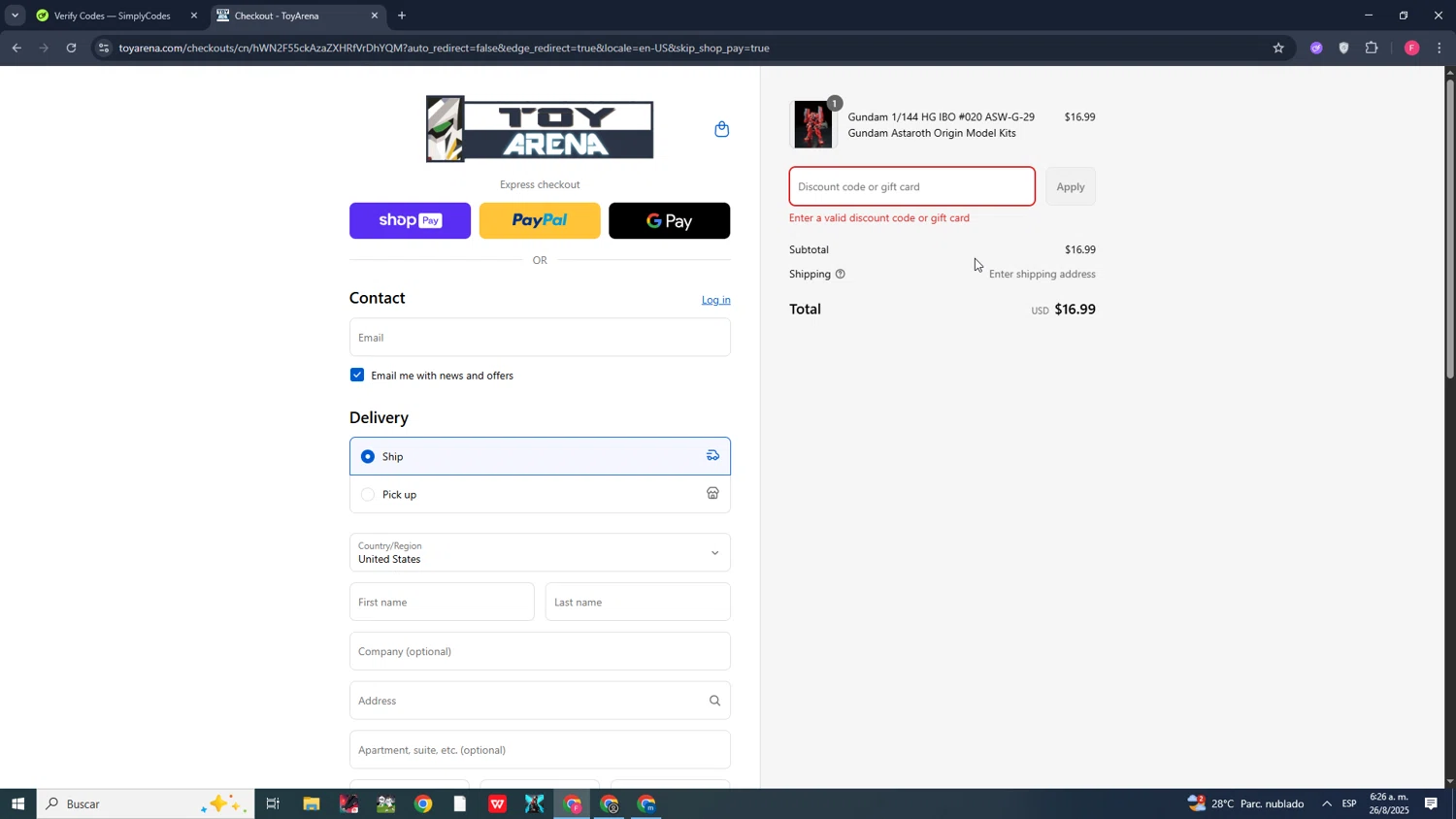The width and height of the screenshot is (1456, 819).
Task: View site information icon in address bar
Action: tap(104, 48)
